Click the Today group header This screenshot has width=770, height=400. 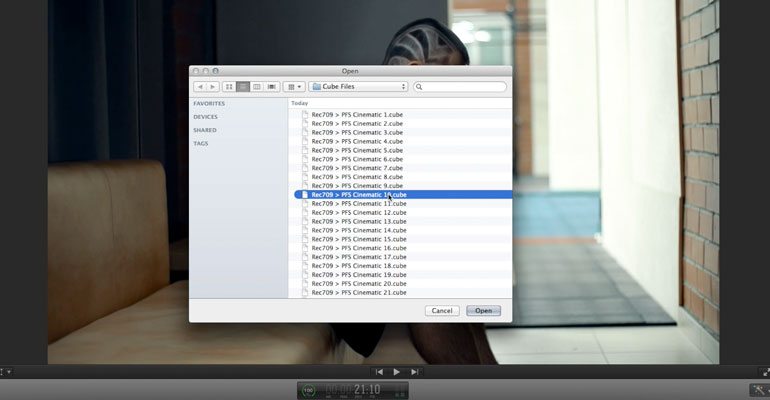coord(300,103)
